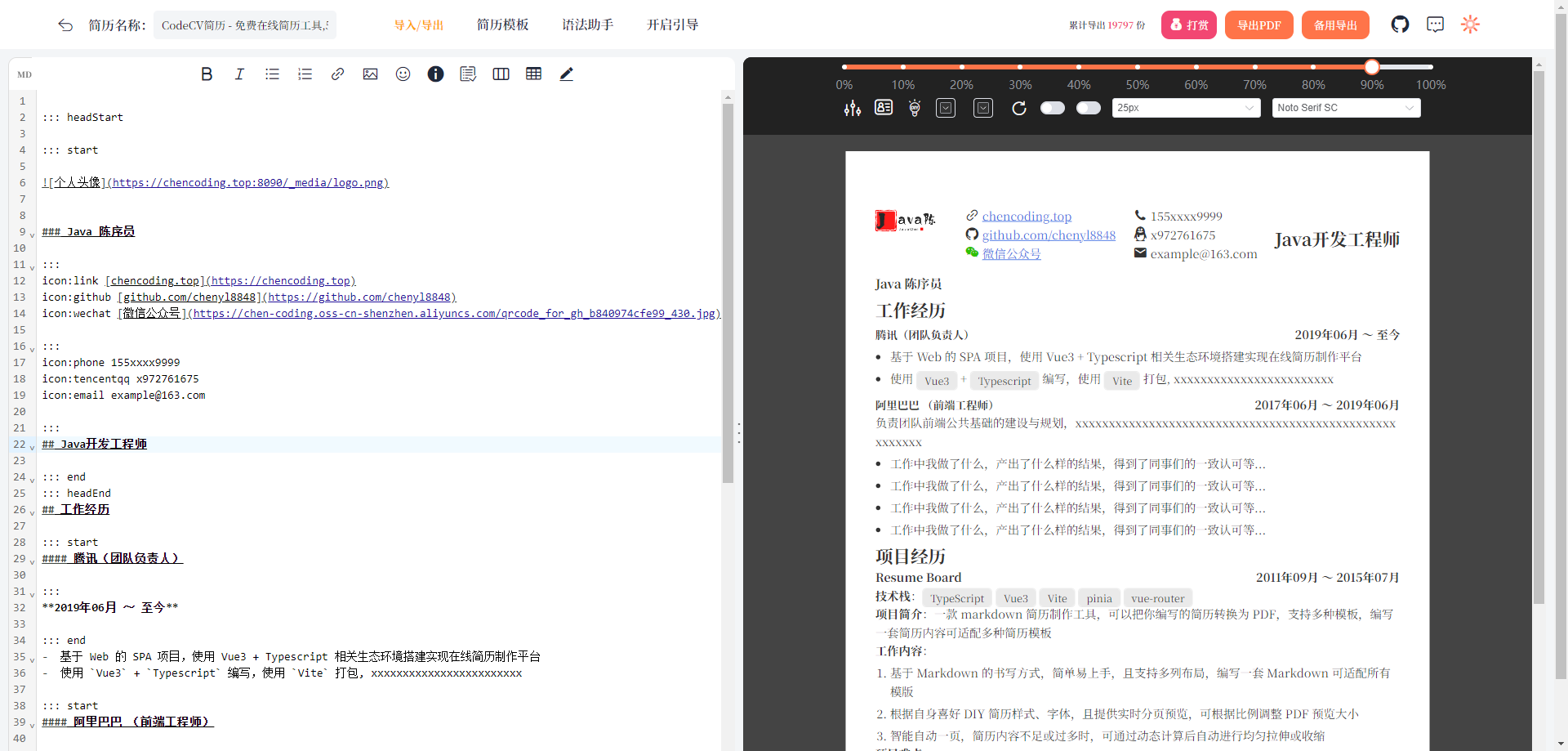Toggle bold formatting in the editor toolbar

point(207,74)
